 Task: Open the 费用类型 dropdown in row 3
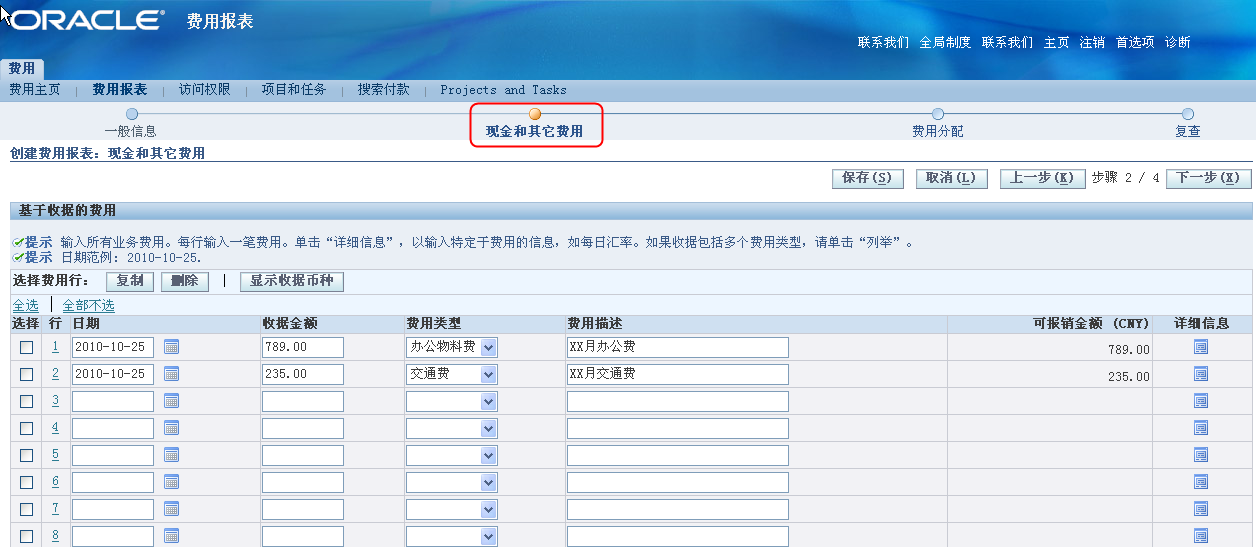(452, 401)
